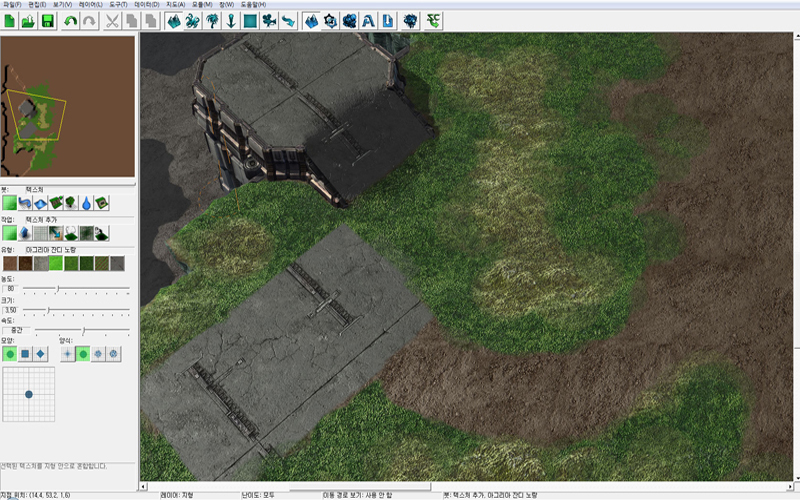800x500 pixels.
Task: Click the speed value field showing 중간
Action: tap(16, 331)
